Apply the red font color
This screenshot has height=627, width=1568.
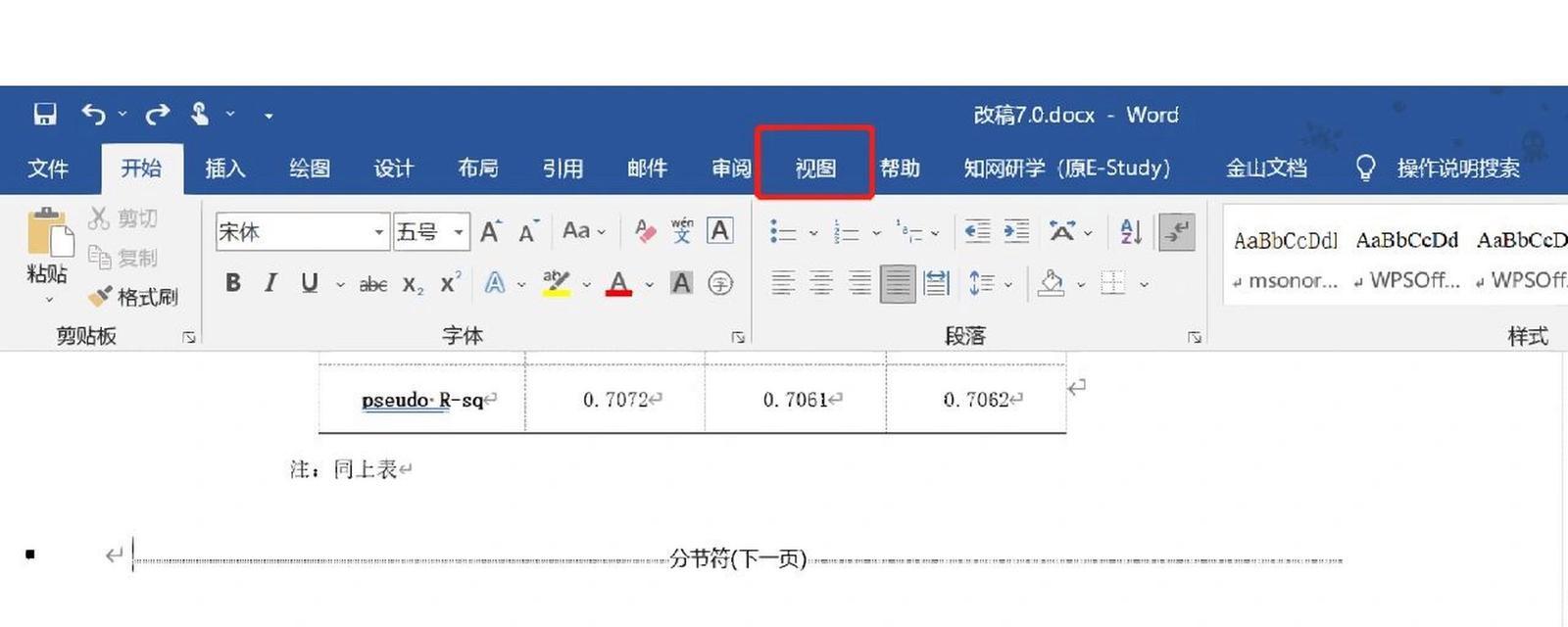618,283
